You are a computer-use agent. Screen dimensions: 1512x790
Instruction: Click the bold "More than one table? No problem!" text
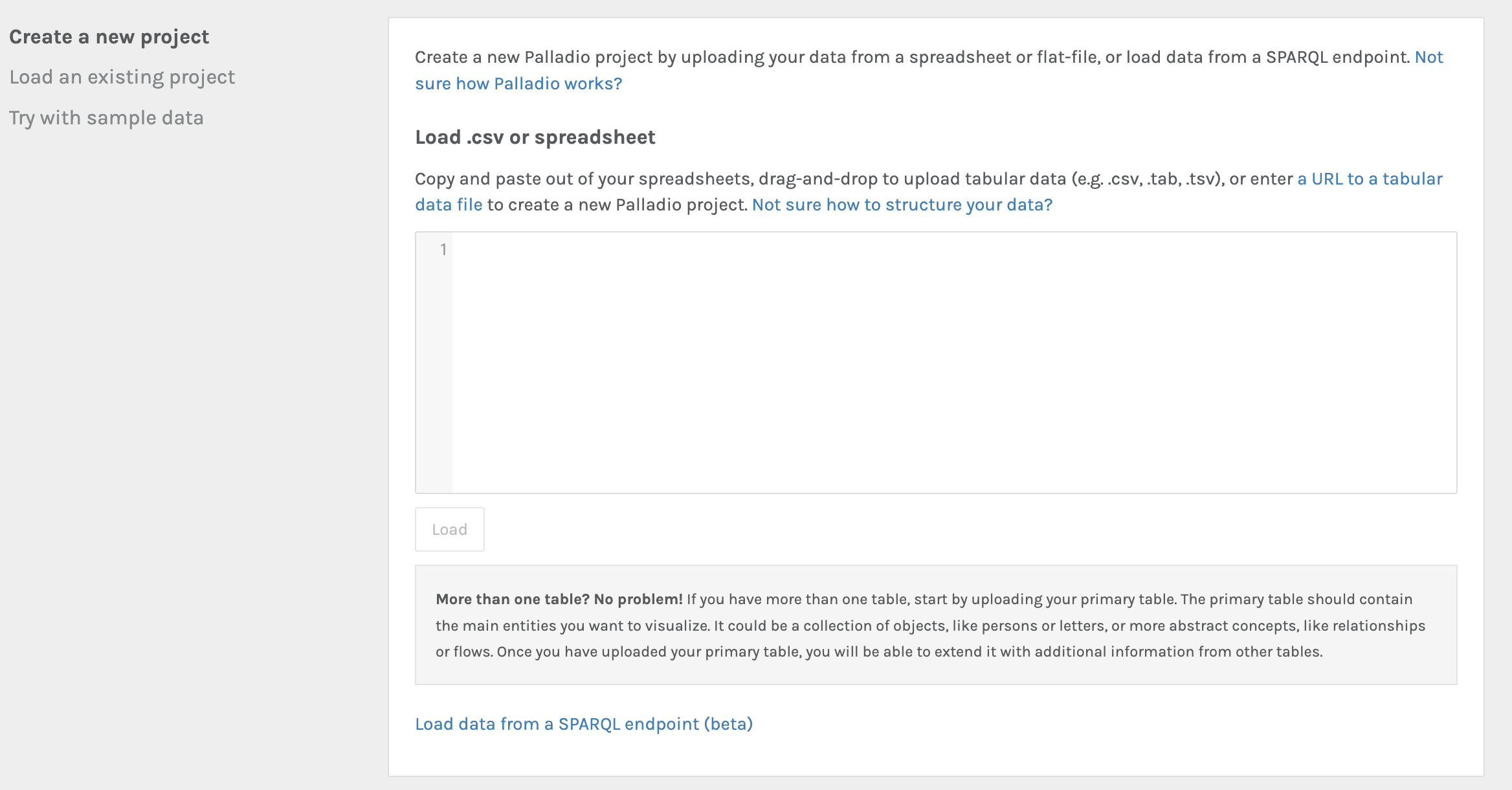point(559,599)
